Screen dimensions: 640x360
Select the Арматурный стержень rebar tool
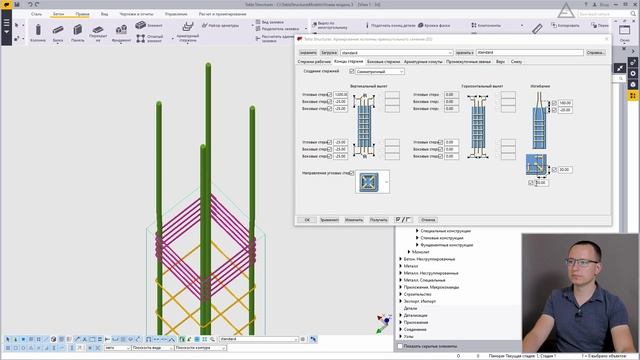click(x=188, y=32)
